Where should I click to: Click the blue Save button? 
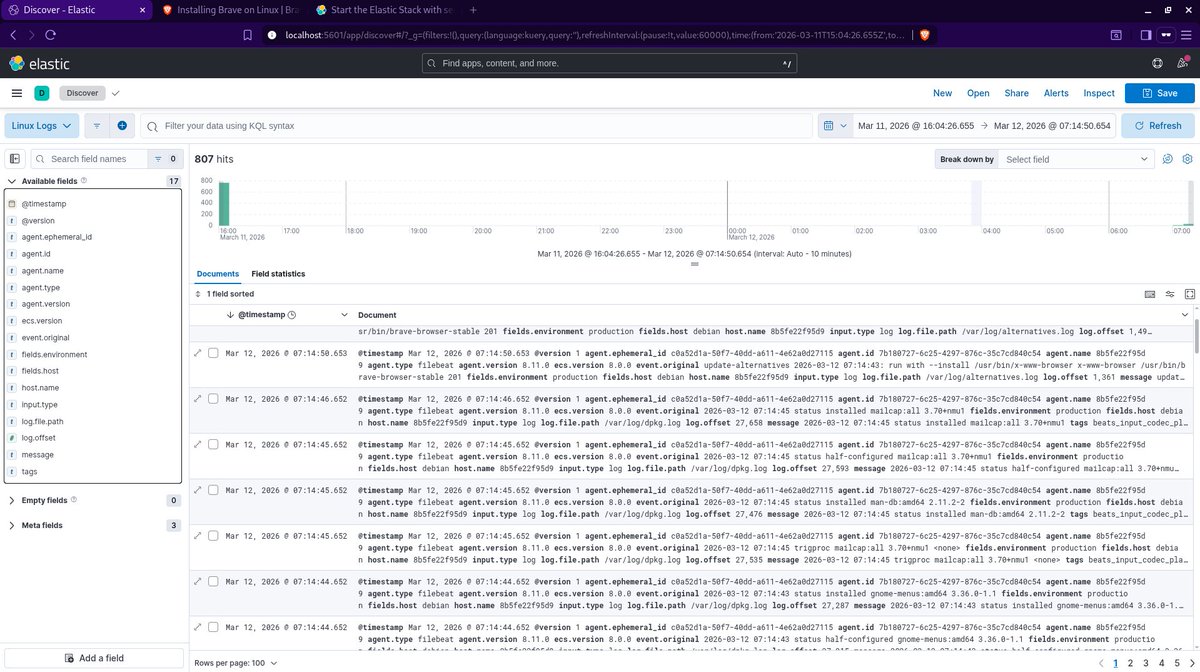[x=1159, y=93]
